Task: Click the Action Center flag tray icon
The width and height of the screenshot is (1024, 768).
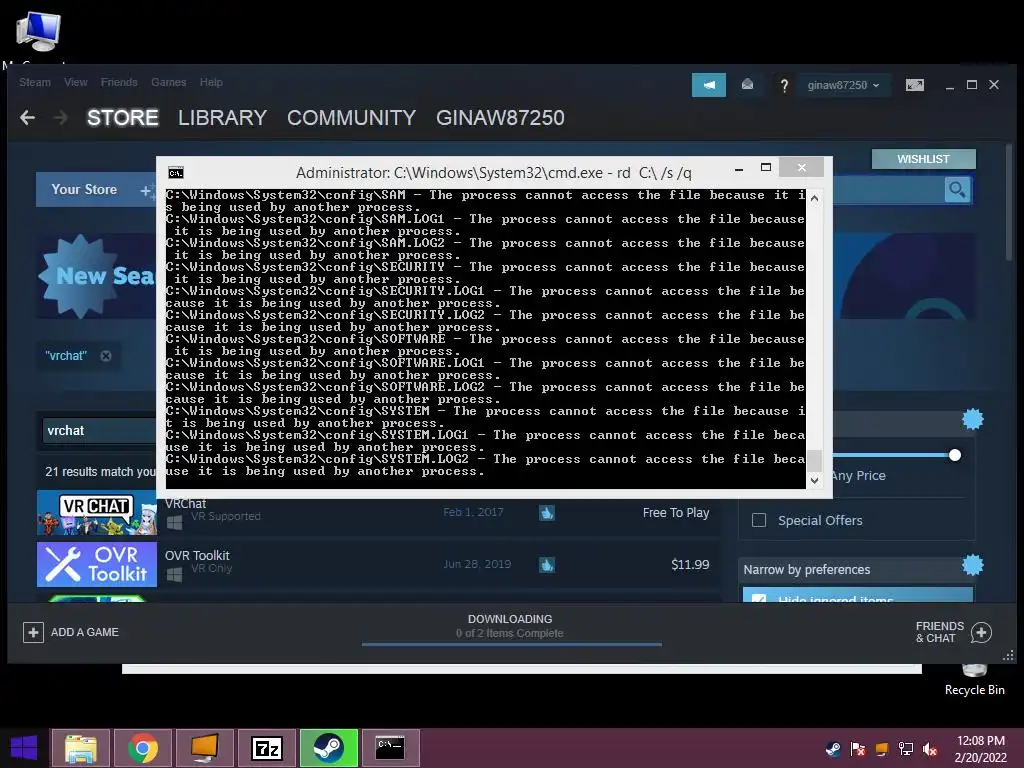Action: (857, 749)
